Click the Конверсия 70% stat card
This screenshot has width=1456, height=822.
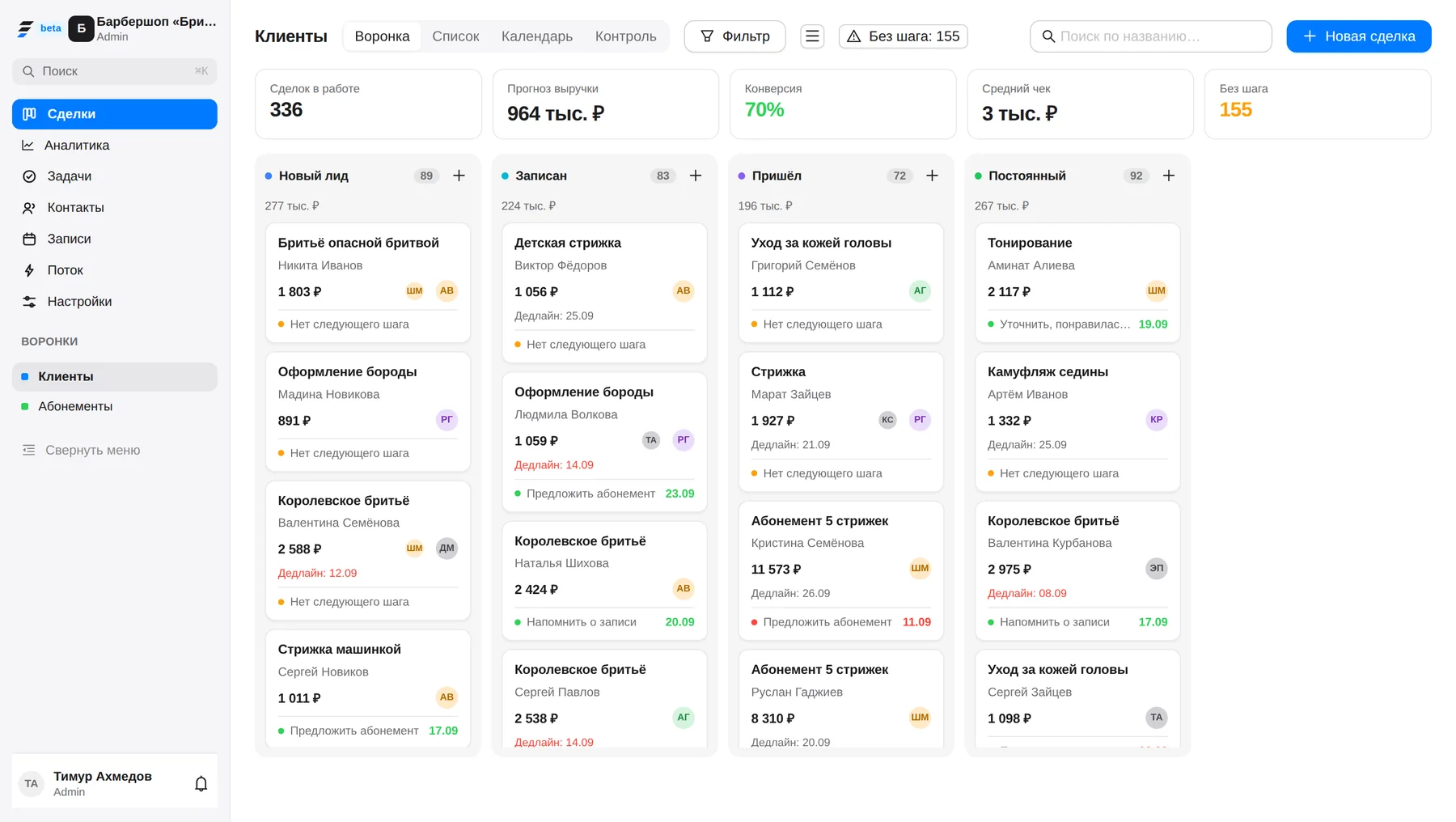coord(843,104)
